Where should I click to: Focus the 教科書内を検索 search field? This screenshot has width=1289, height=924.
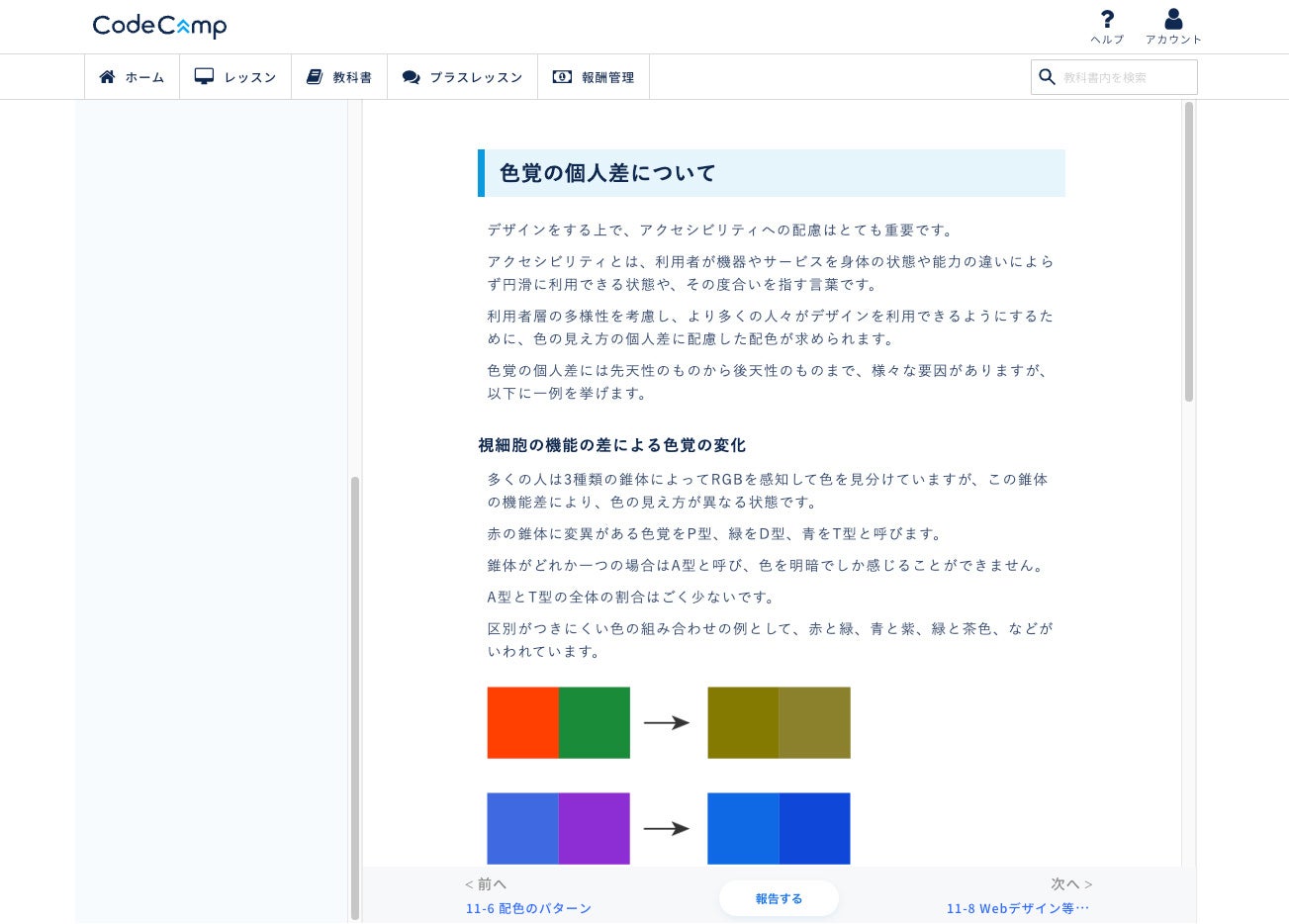(1114, 77)
